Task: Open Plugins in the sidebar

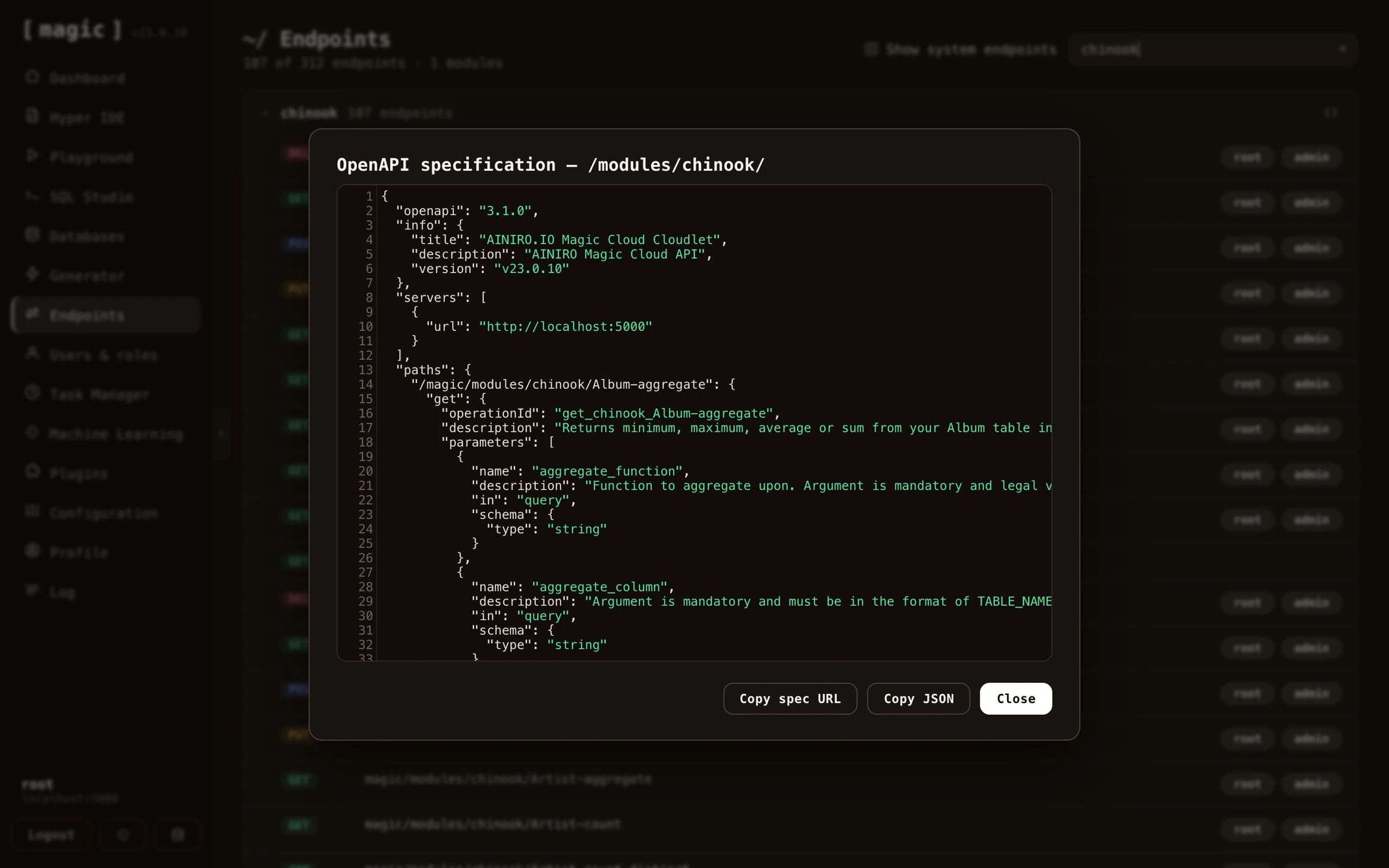Action: coord(106,473)
